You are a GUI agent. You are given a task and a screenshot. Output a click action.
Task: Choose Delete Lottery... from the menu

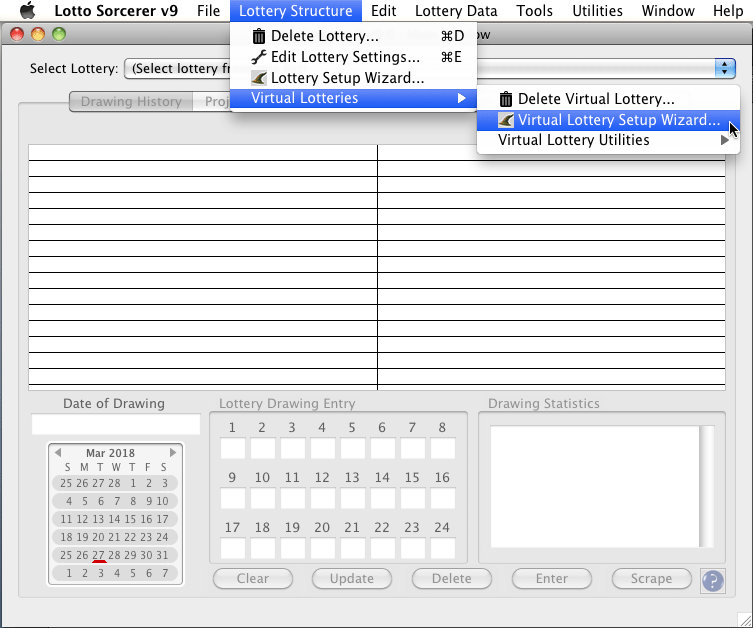[353, 36]
